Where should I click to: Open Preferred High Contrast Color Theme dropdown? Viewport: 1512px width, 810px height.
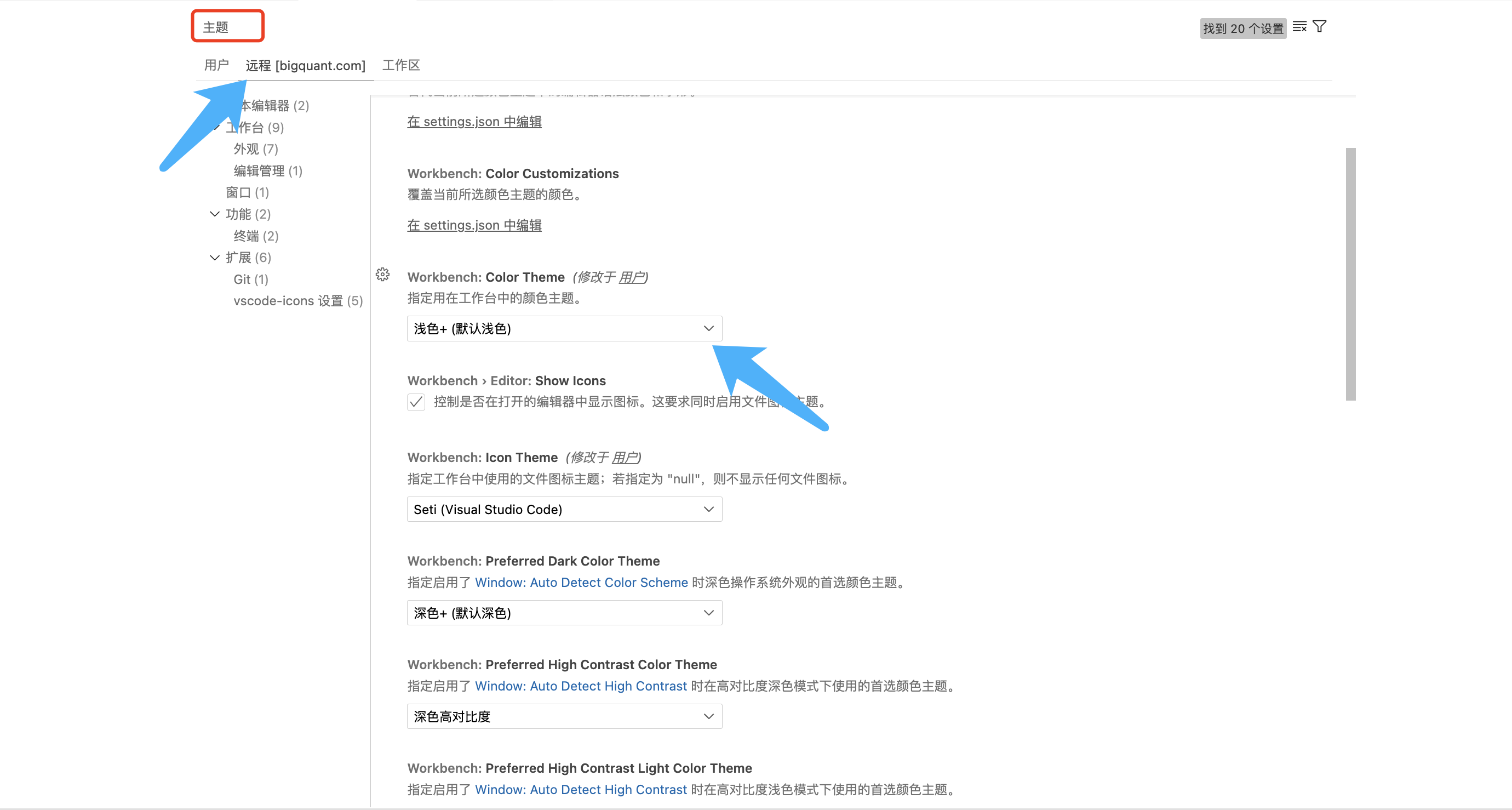(564, 716)
